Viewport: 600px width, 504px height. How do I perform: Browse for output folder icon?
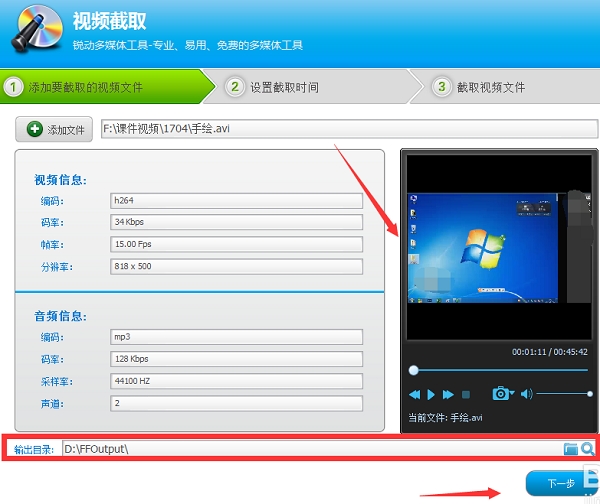(x=571, y=449)
